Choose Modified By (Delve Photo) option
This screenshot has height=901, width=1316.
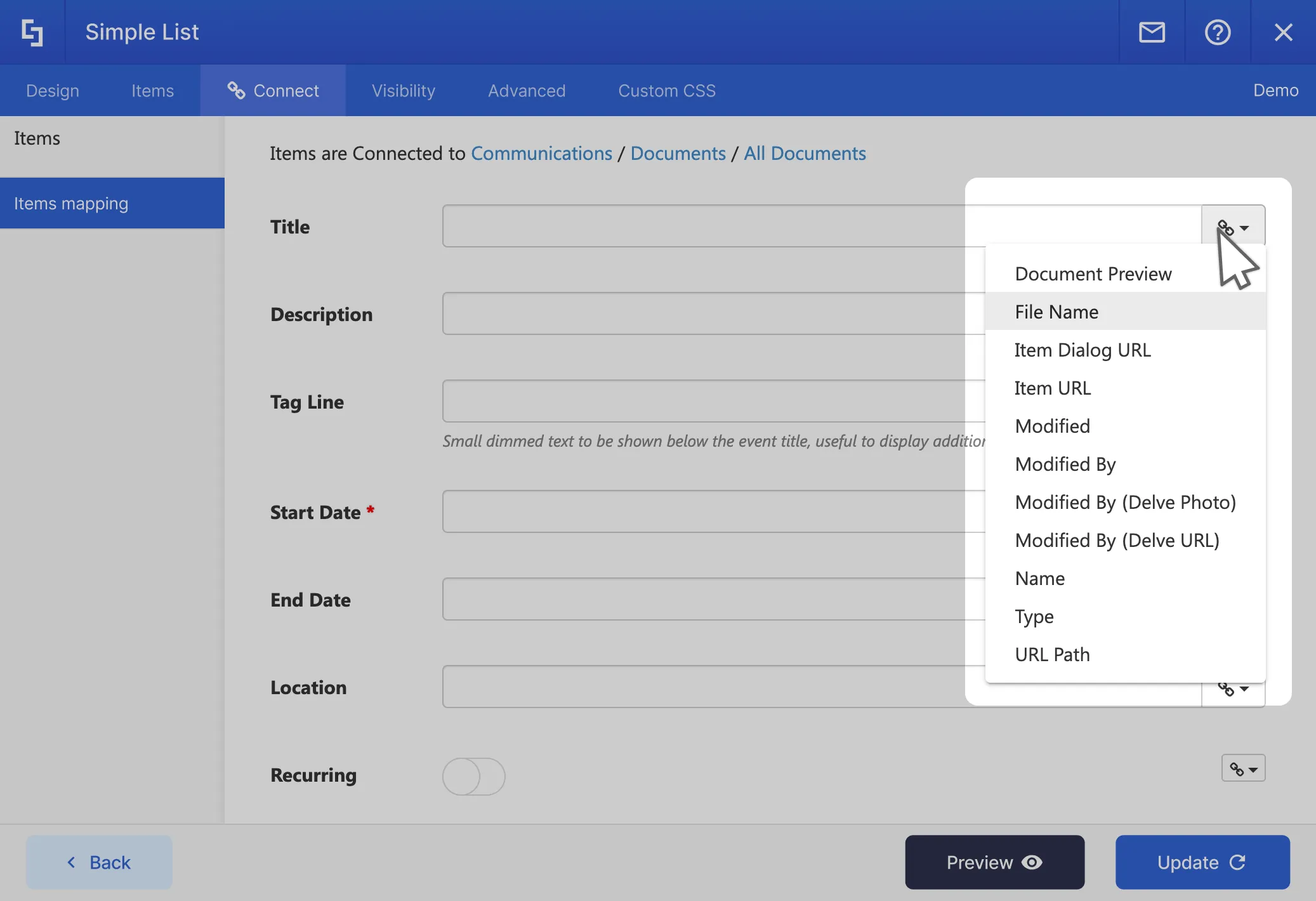click(1125, 502)
